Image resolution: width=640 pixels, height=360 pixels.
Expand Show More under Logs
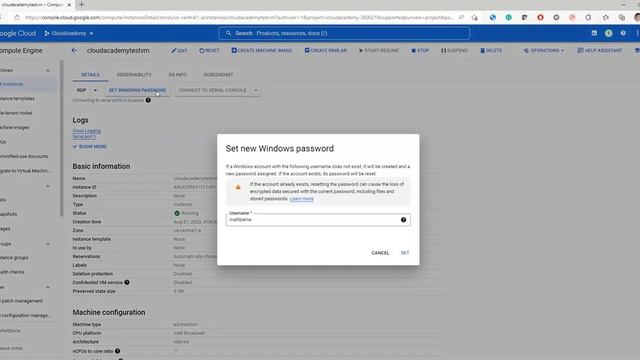[x=89, y=147]
